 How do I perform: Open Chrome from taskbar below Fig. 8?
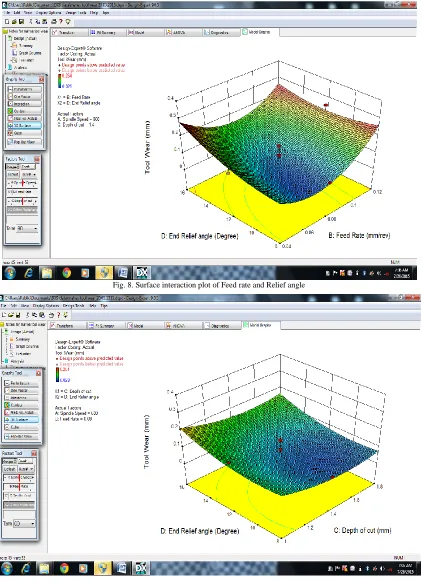click(67, 273)
